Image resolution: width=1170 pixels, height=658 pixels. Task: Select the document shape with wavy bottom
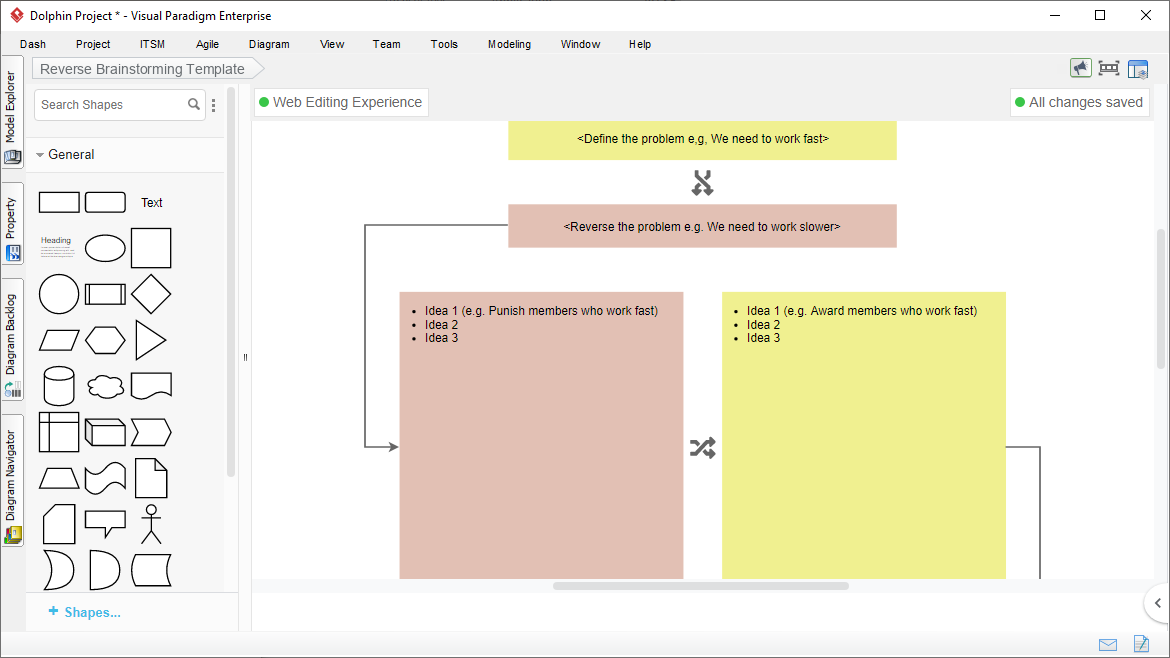point(151,386)
